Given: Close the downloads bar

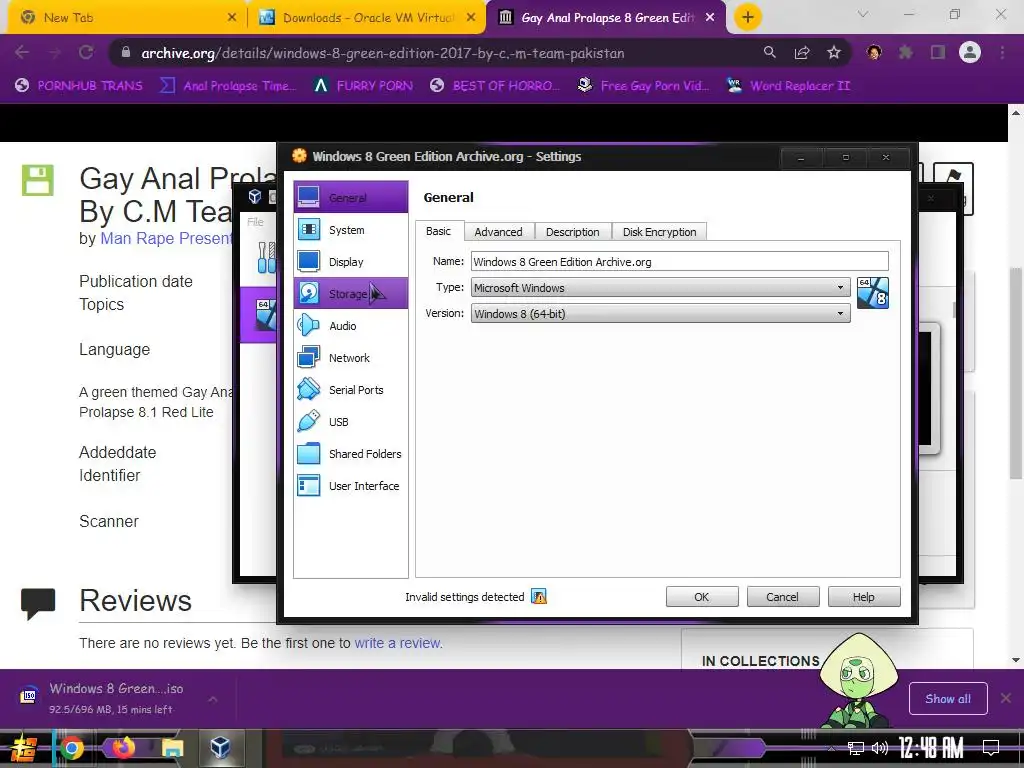Looking at the screenshot, I should [x=1006, y=698].
